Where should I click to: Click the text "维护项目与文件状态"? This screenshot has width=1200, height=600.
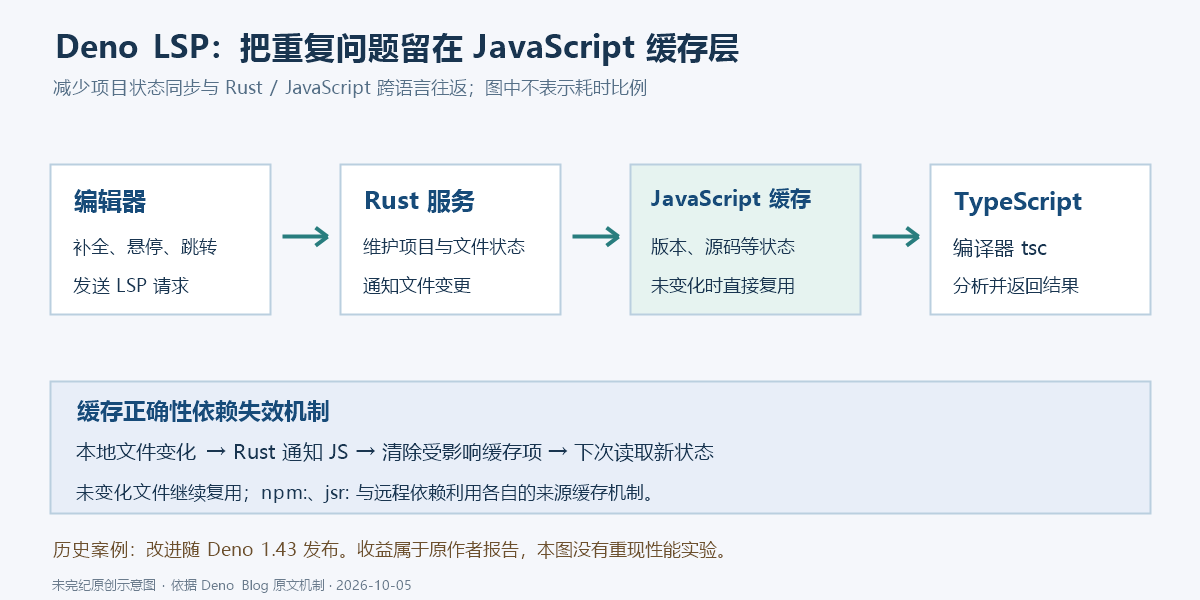(444, 247)
